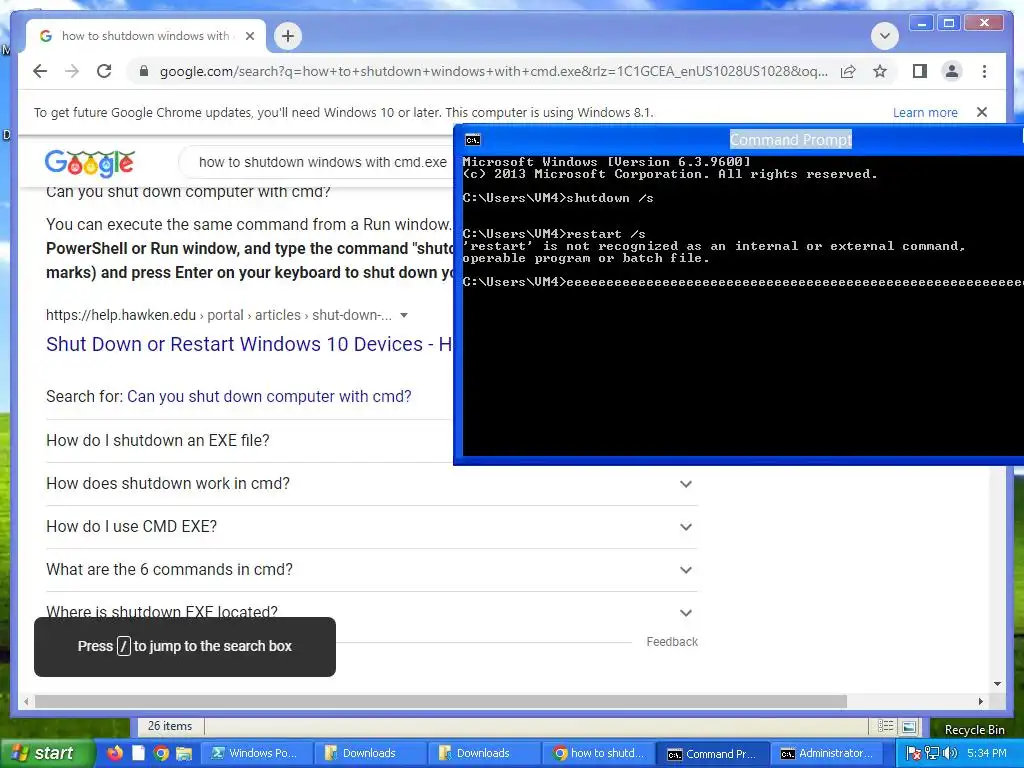Expand 'How does shutdown work in cmd?' chevron

point(686,484)
